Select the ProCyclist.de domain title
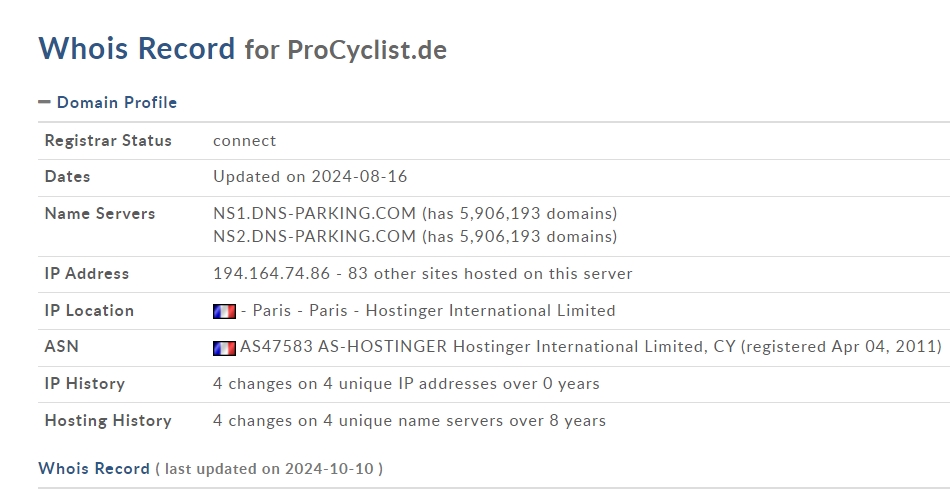Image resolution: width=950 pixels, height=491 pixels. tap(367, 50)
